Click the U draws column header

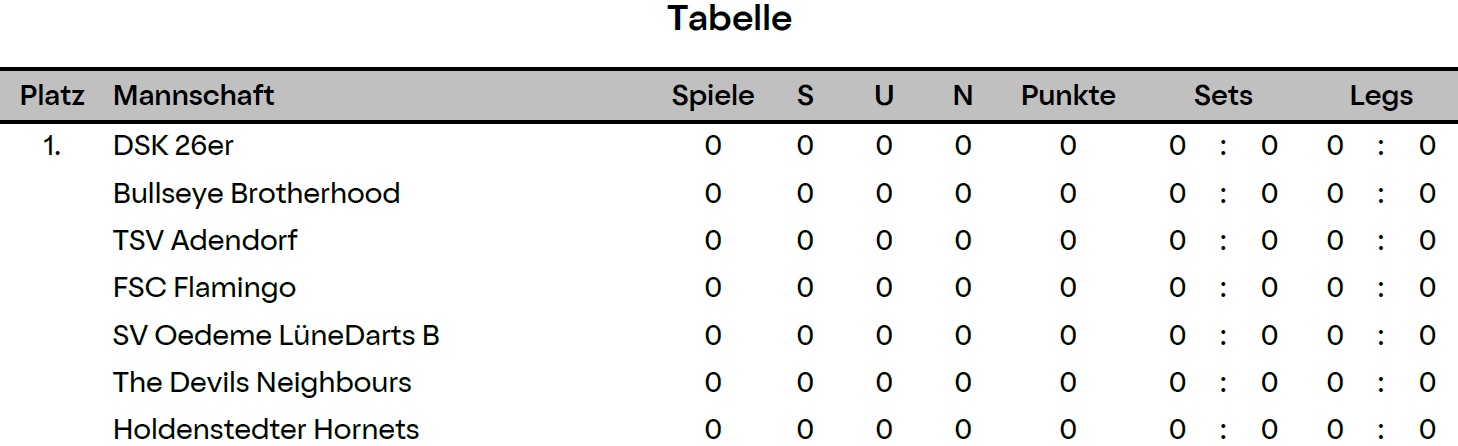pos(884,96)
